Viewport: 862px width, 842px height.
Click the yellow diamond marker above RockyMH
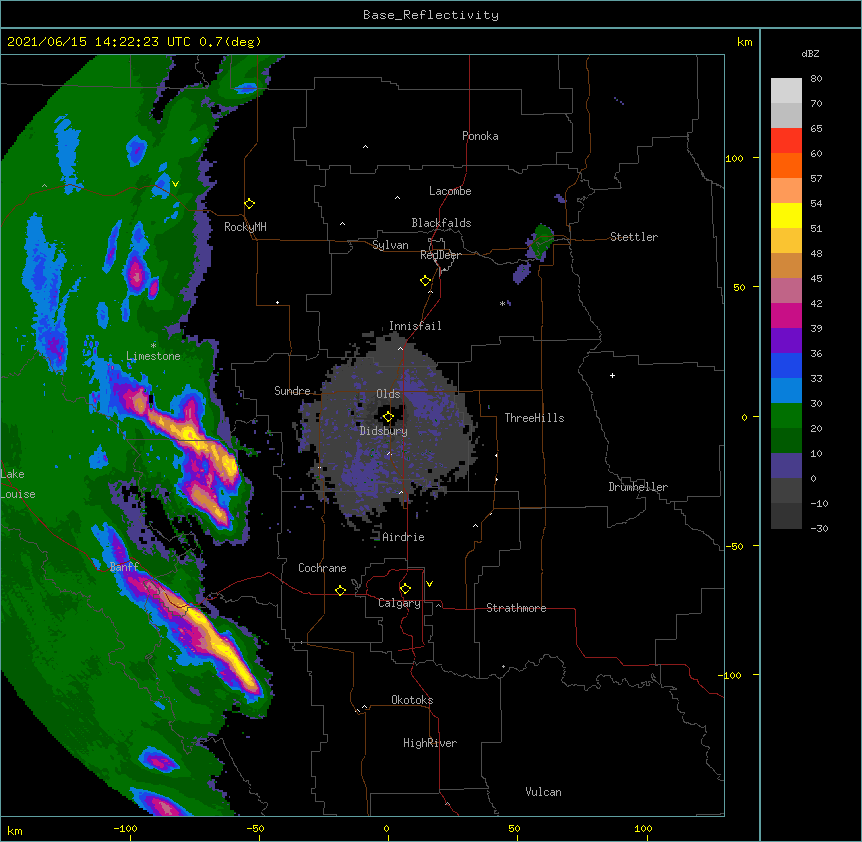coord(250,204)
